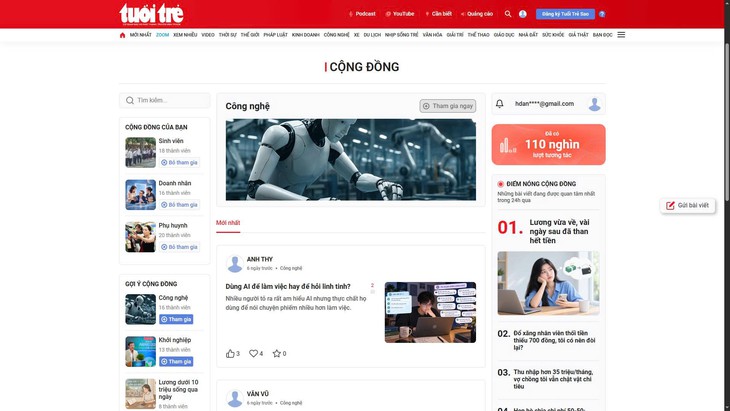
Task: Open 'Thu nhập hơn 35 triệu/tháng' article
Action: (x=553, y=379)
